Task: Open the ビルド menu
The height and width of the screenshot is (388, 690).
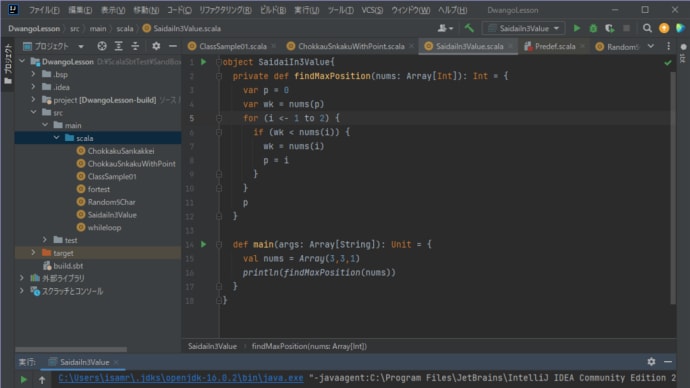Action: [x=273, y=10]
